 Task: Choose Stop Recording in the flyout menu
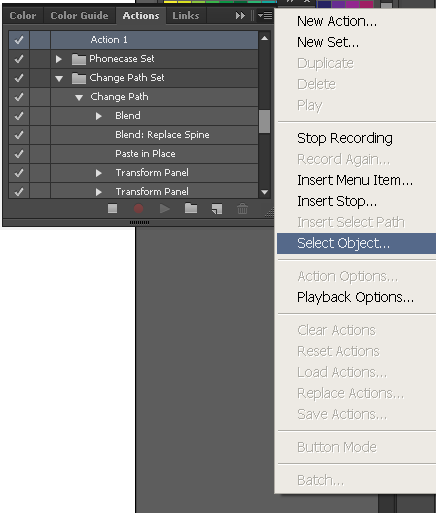click(345, 138)
